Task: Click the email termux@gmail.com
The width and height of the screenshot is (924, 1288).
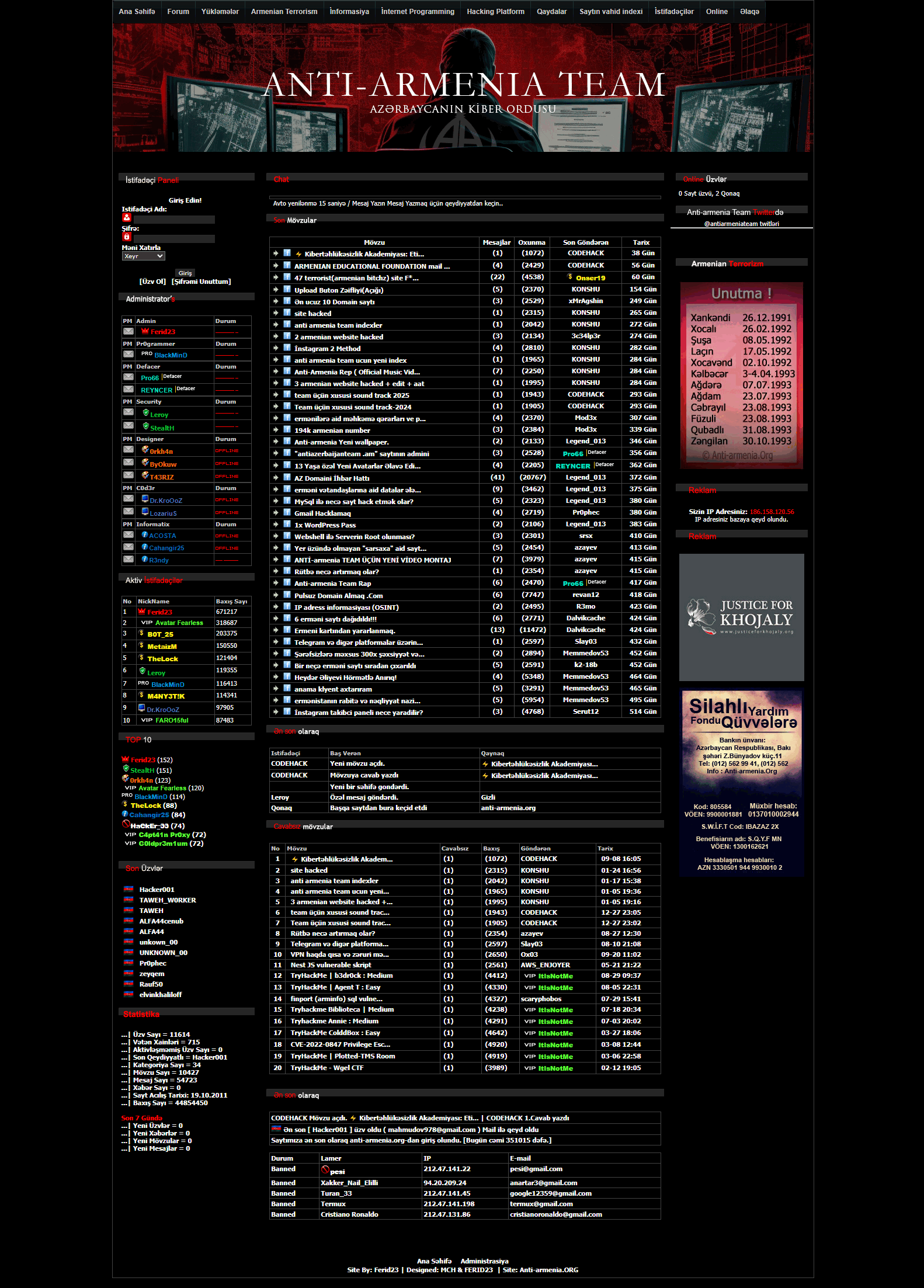Action: [x=541, y=1204]
